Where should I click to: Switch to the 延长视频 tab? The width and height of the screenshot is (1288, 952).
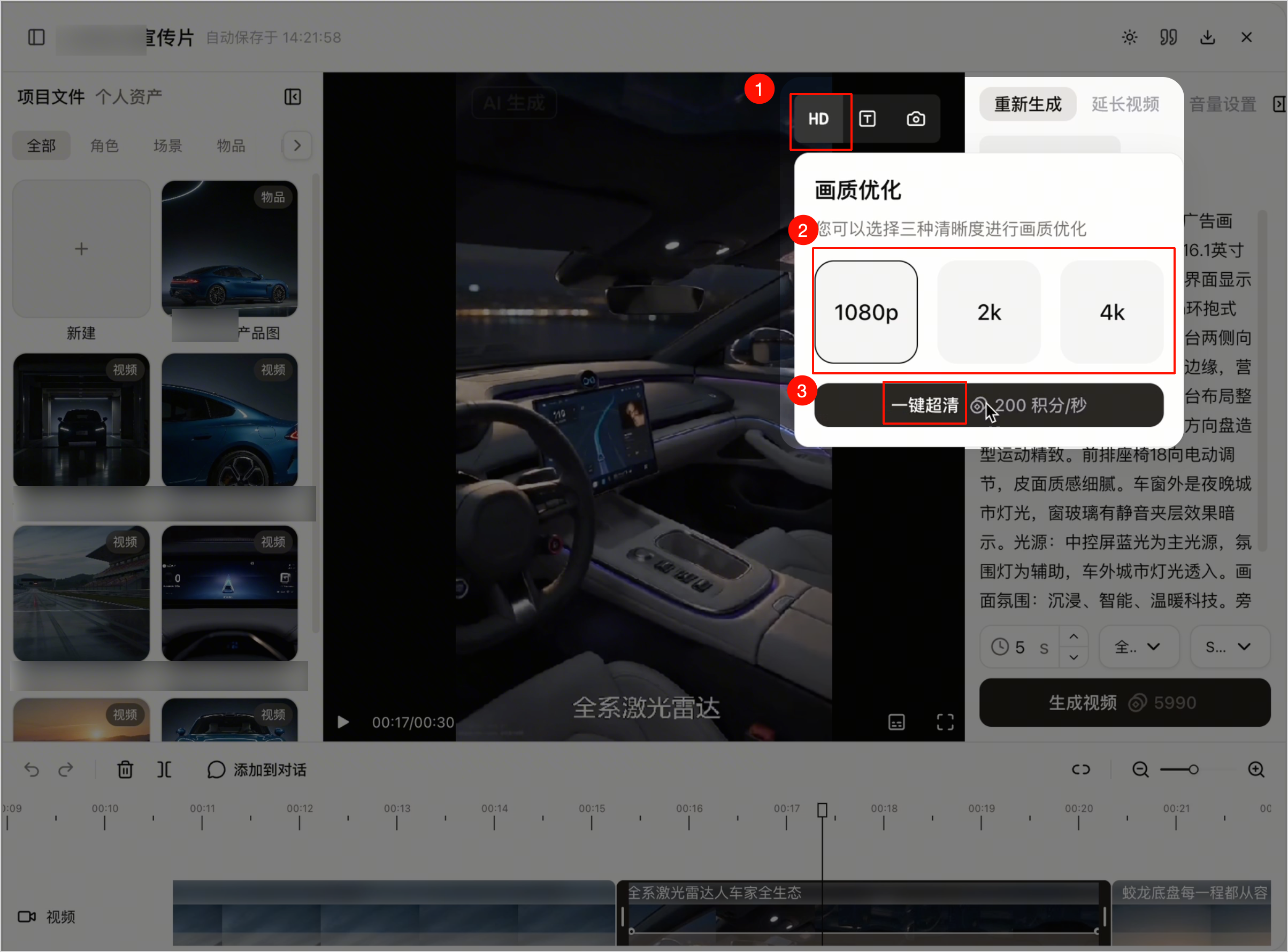[1125, 104]
